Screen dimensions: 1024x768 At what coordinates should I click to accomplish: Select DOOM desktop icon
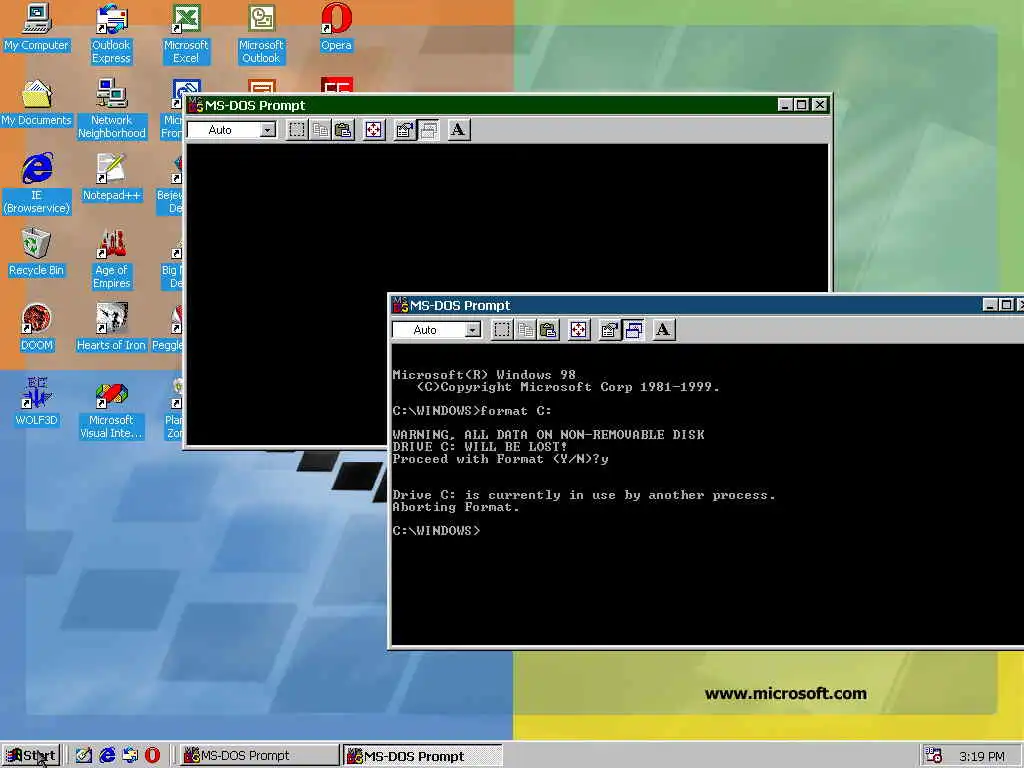[x=37, y=327]
